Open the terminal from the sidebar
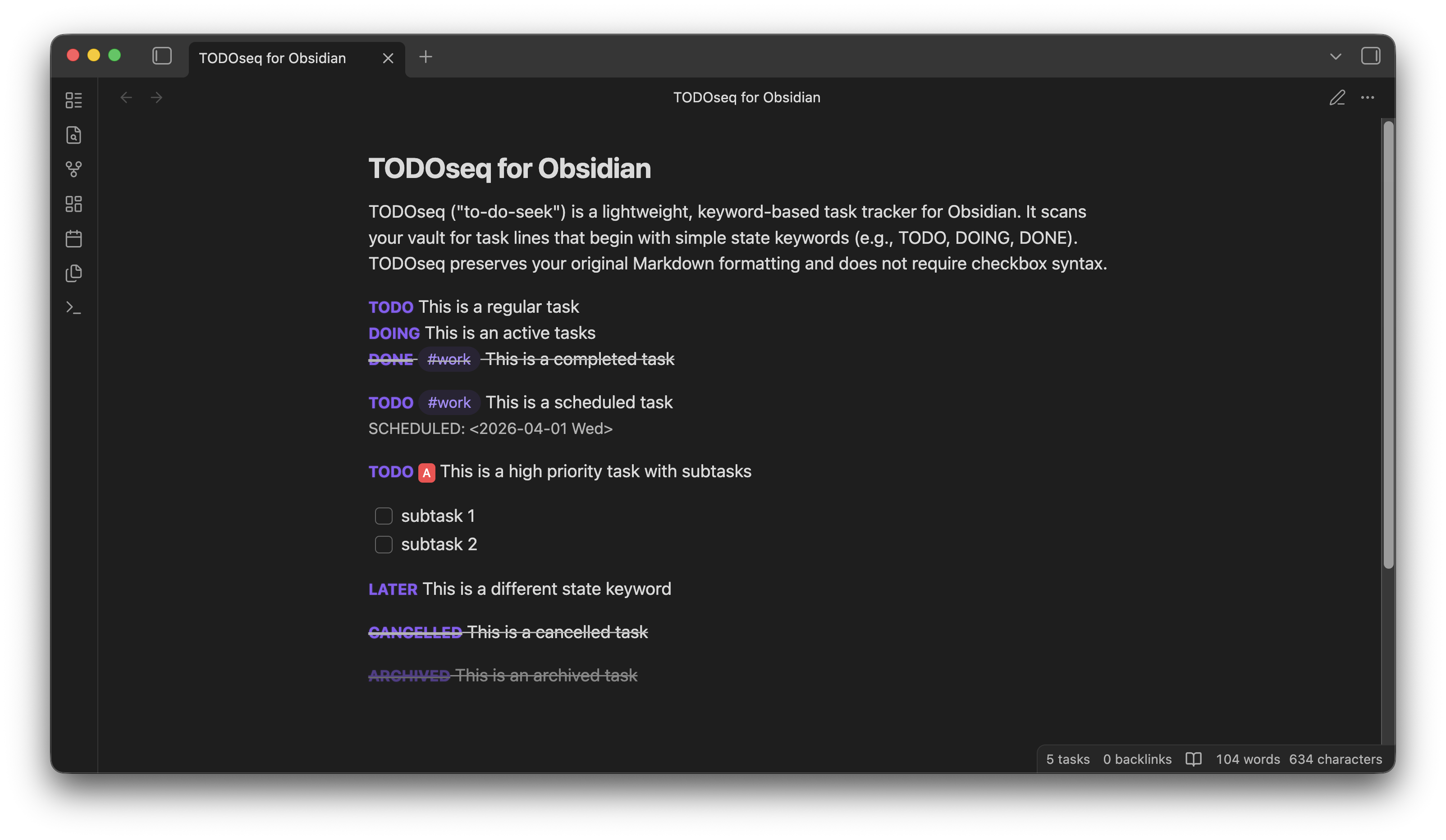This screenshot has width=1446, height=840. [x=73, y=308]
